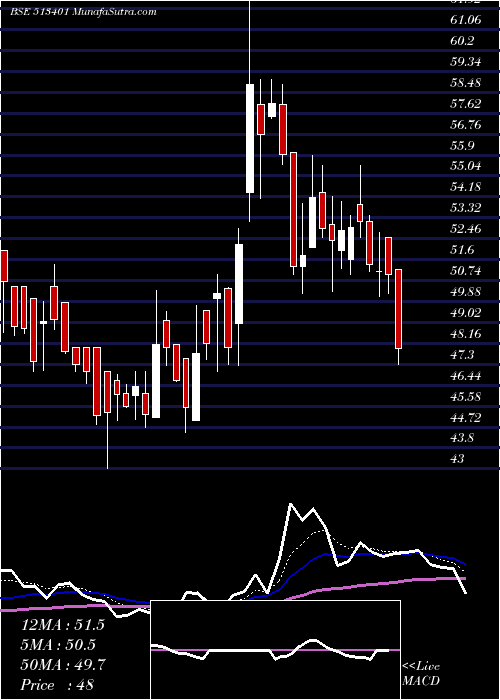Click the 49.02 price axis label
Viewport: 500px width, 700px height.
(466, 313)
